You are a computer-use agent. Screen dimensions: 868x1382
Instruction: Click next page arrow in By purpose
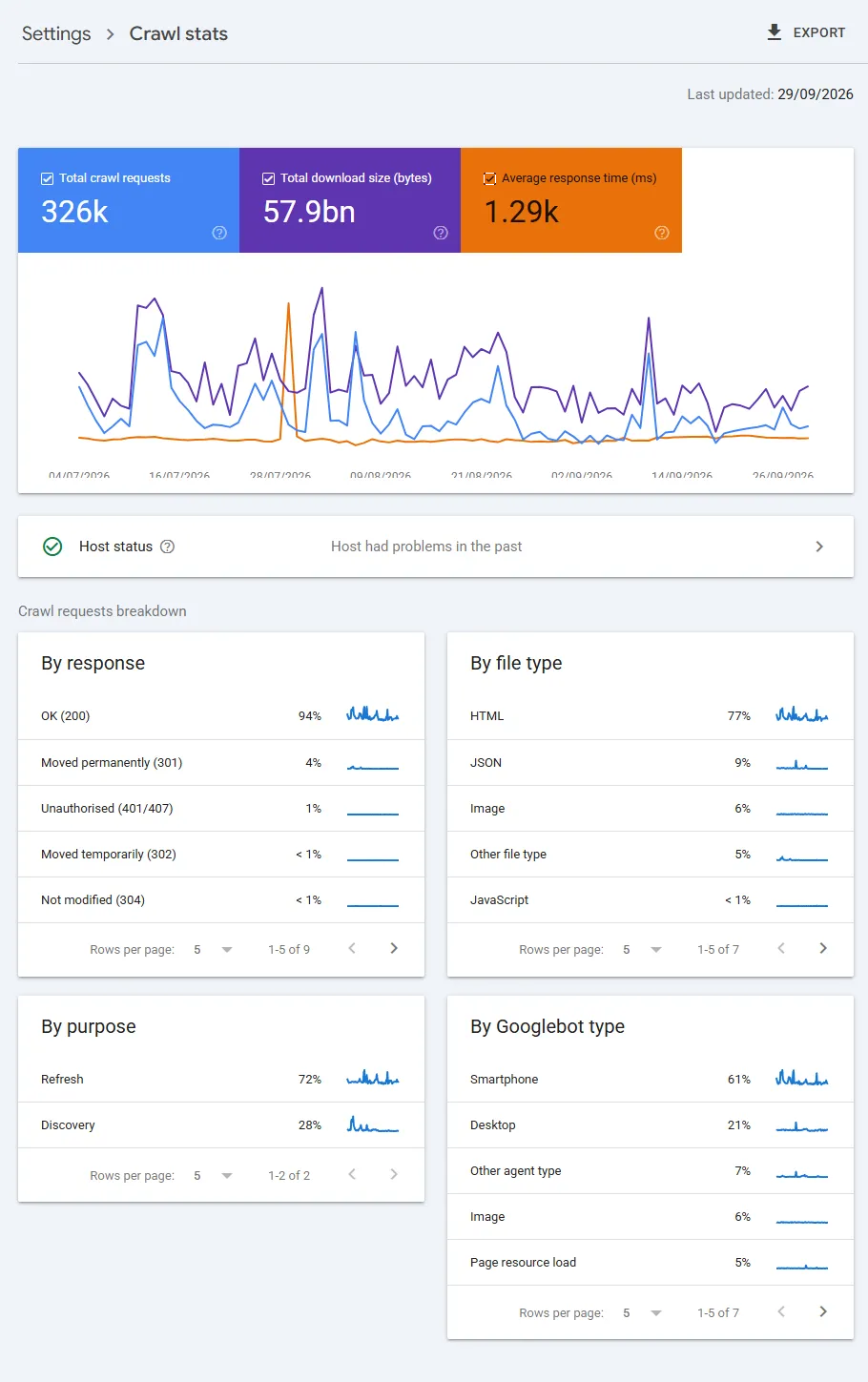pyautogui.click(x=394, y=1174)
